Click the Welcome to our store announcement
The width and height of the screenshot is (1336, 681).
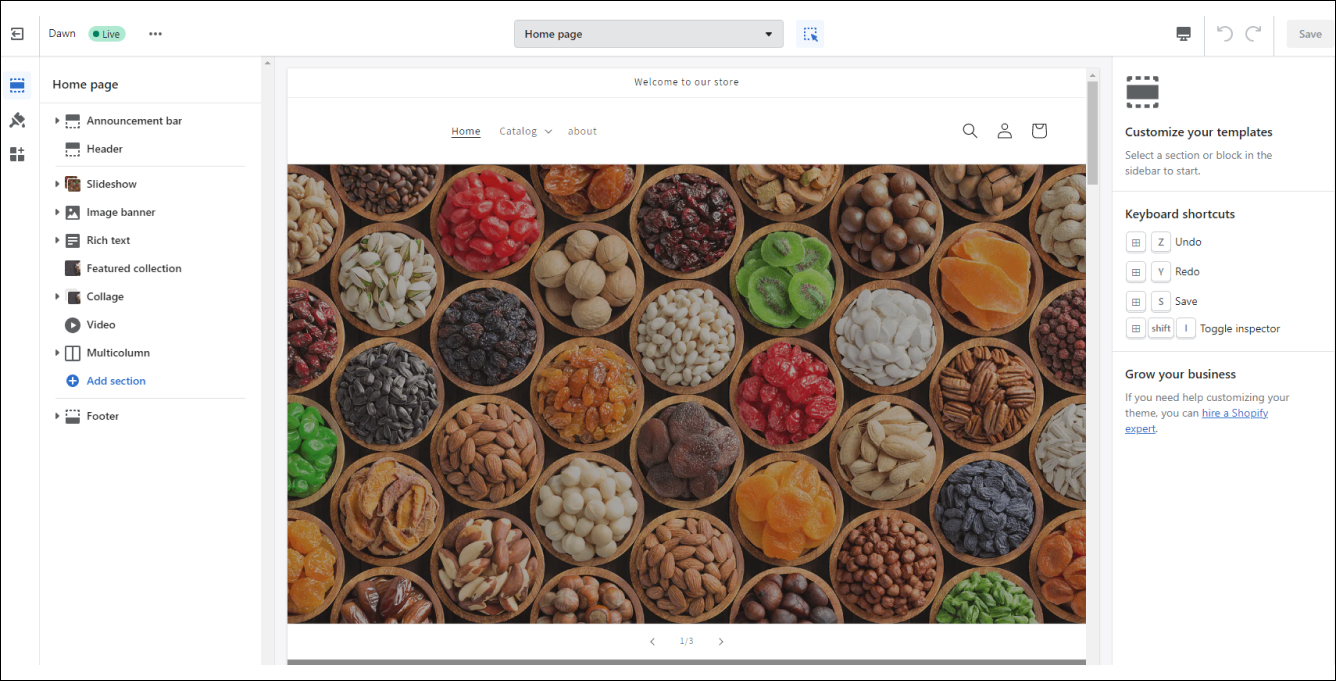pyautogui.click(x=686, y=82)
